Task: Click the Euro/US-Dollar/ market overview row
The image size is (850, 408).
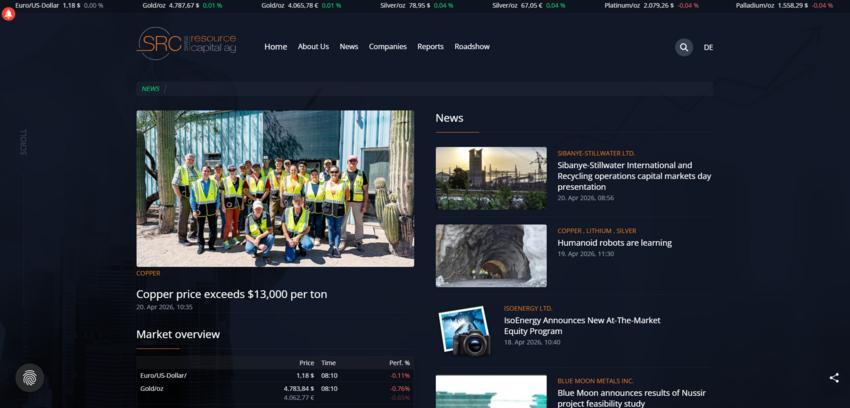Action: 275,375
